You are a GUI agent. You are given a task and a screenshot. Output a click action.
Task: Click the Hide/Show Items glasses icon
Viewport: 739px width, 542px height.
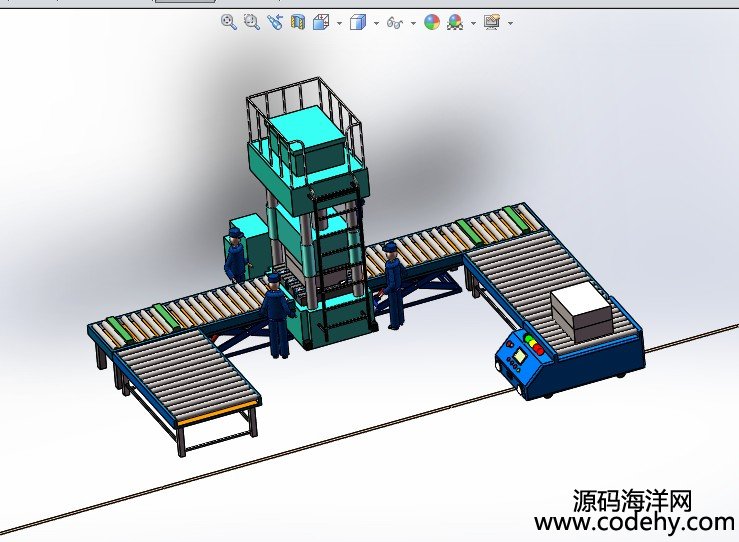395,22
